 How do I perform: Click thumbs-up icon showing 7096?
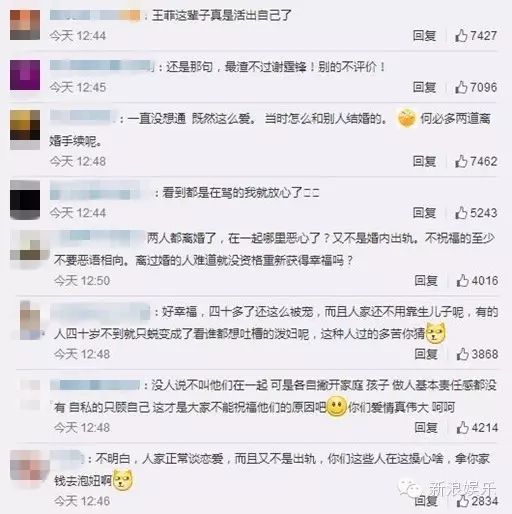[x=461, y=87]
